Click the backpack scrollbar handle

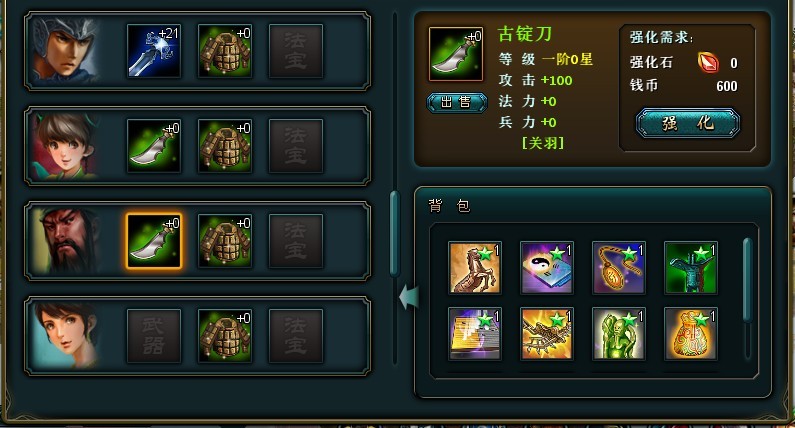click(x=747, y=279)
